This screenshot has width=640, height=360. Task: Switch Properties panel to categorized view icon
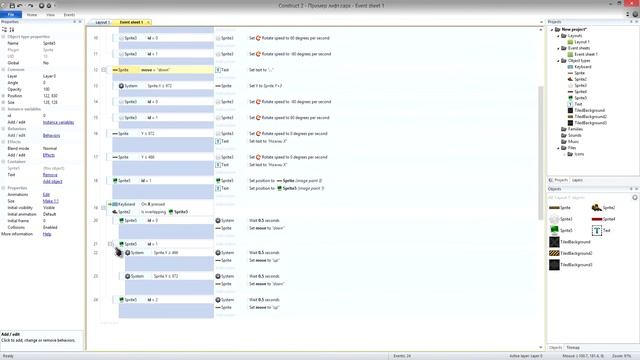point(4,29)
